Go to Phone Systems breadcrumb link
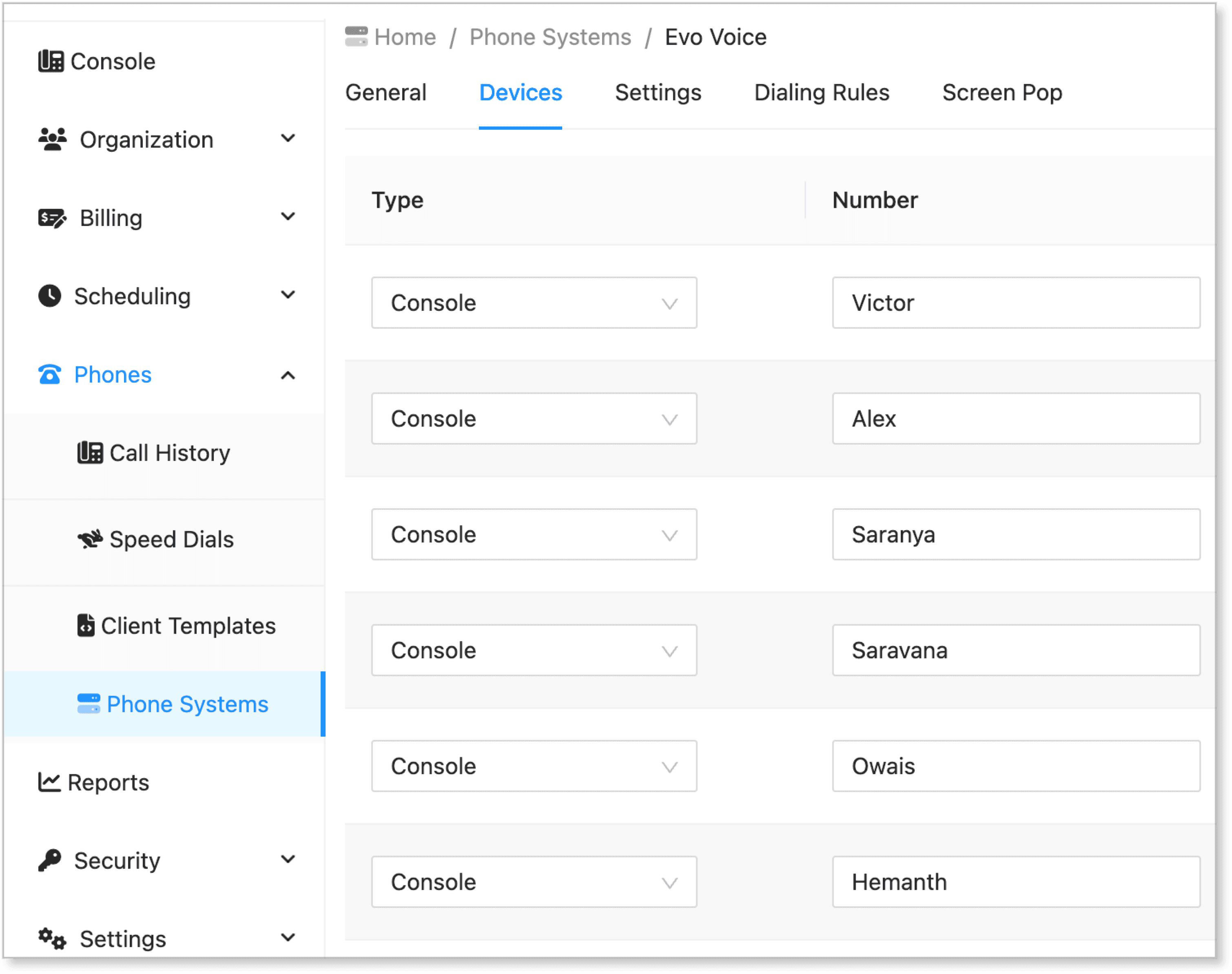1232x974 pixels. coord(550,37)
